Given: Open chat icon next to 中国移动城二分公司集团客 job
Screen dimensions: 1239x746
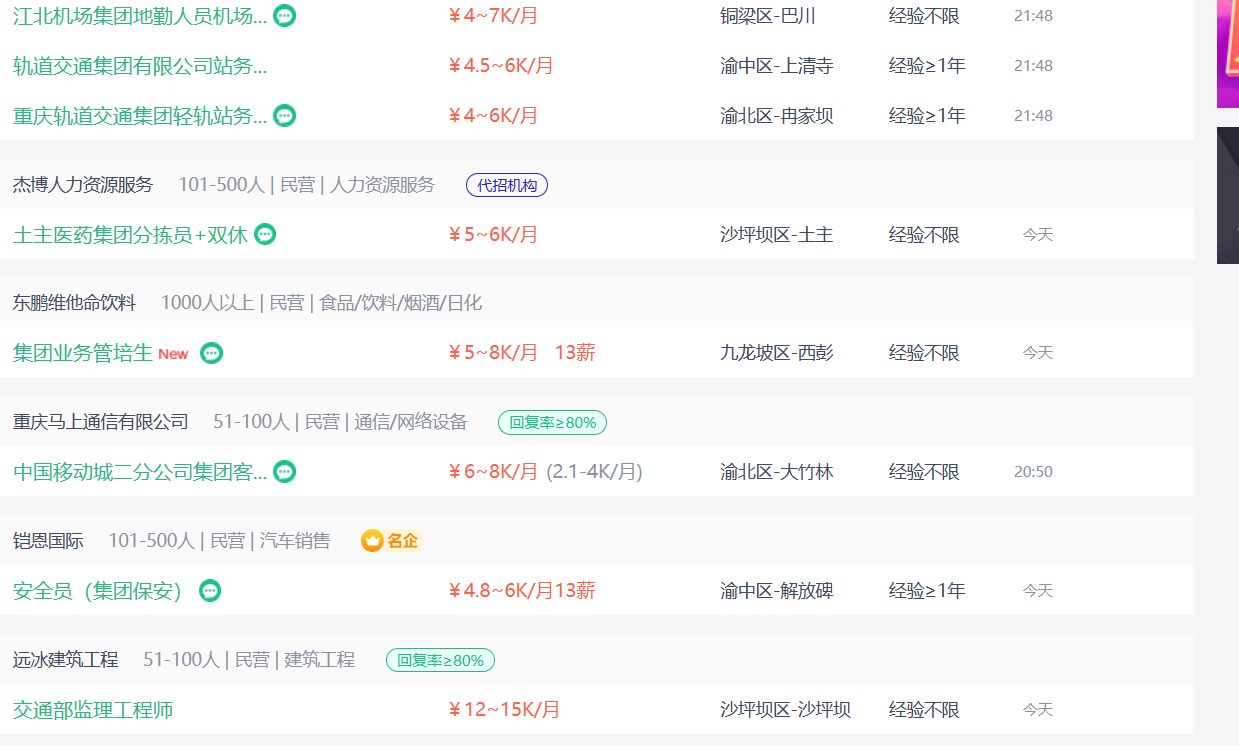Looking at the screenshot, I should [x=285, y=472].
